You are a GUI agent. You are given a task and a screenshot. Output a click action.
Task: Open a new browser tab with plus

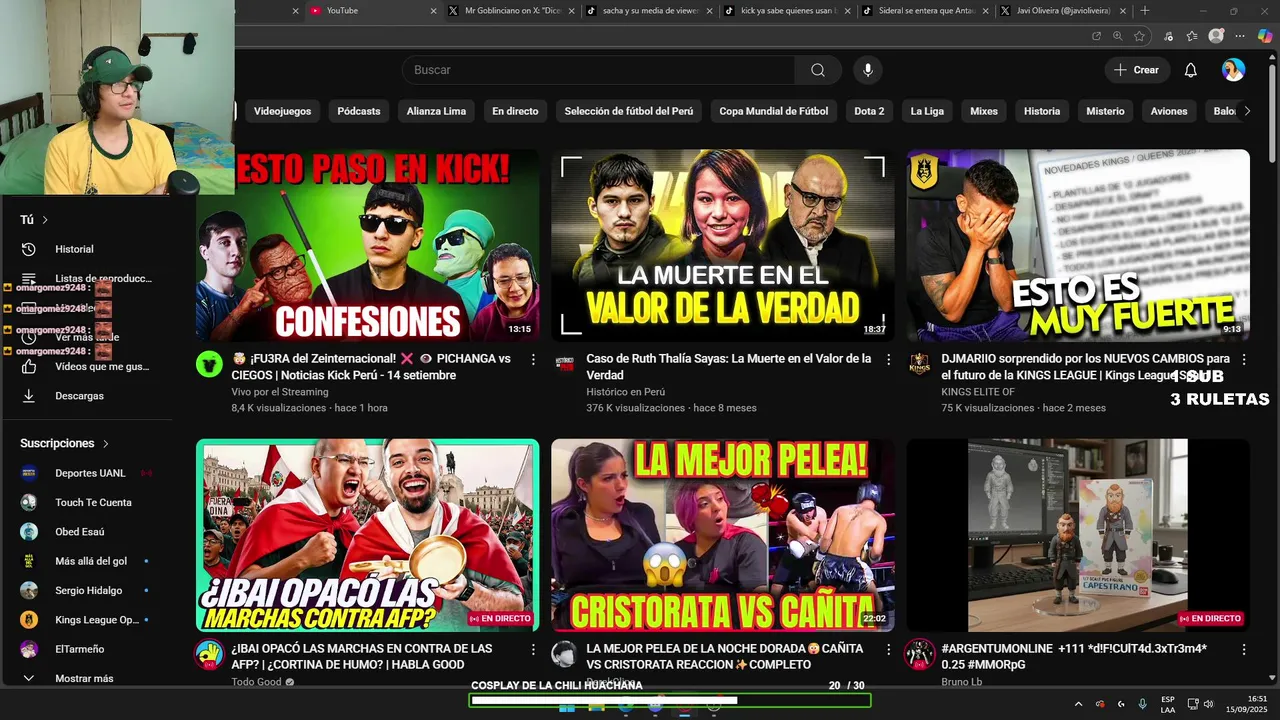1145,11
